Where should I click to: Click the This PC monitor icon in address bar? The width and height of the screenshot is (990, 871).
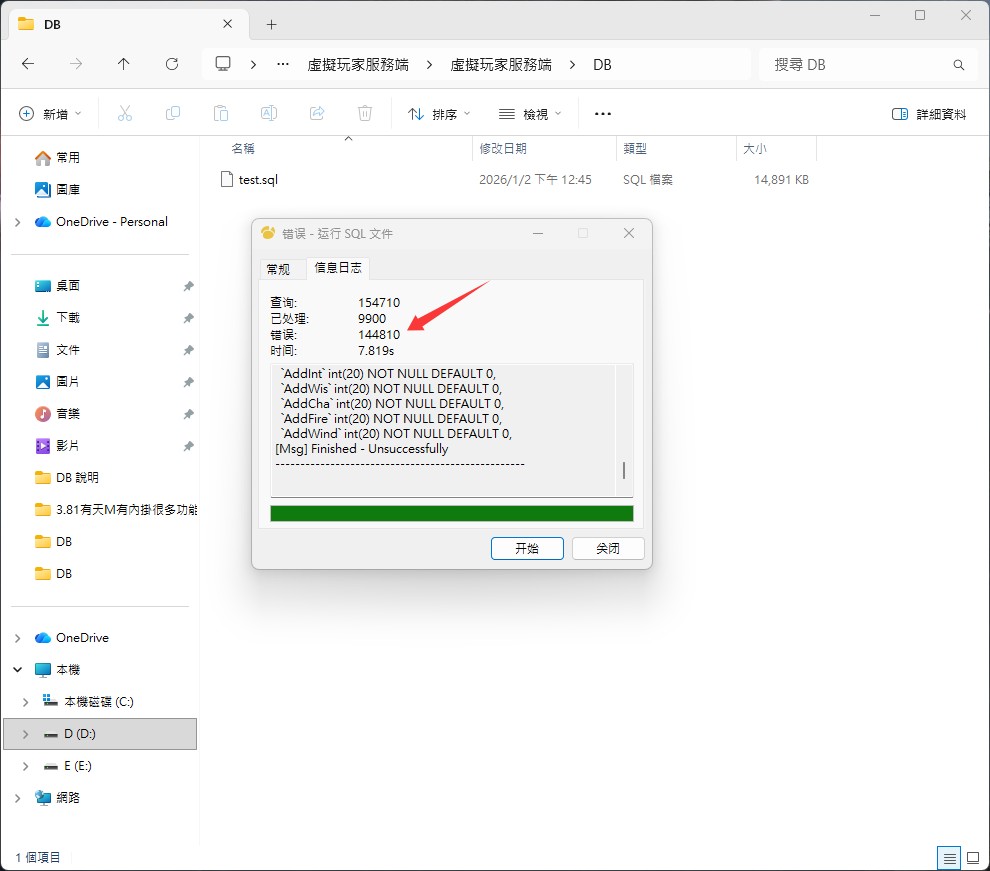coord(223,64)
